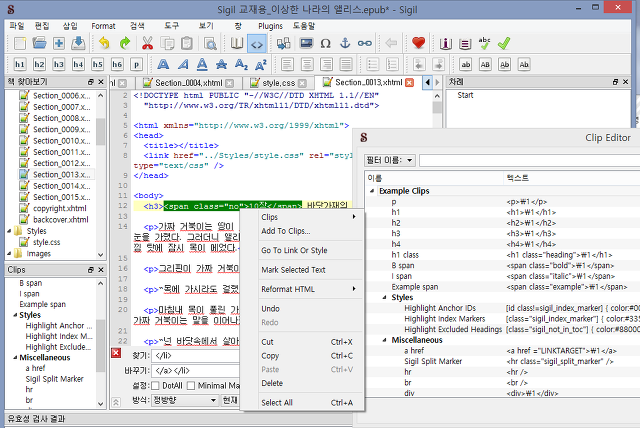Screen dimensions: 640x428
Task: Click the New file toolbar icon
Action: tap(19, 43)
